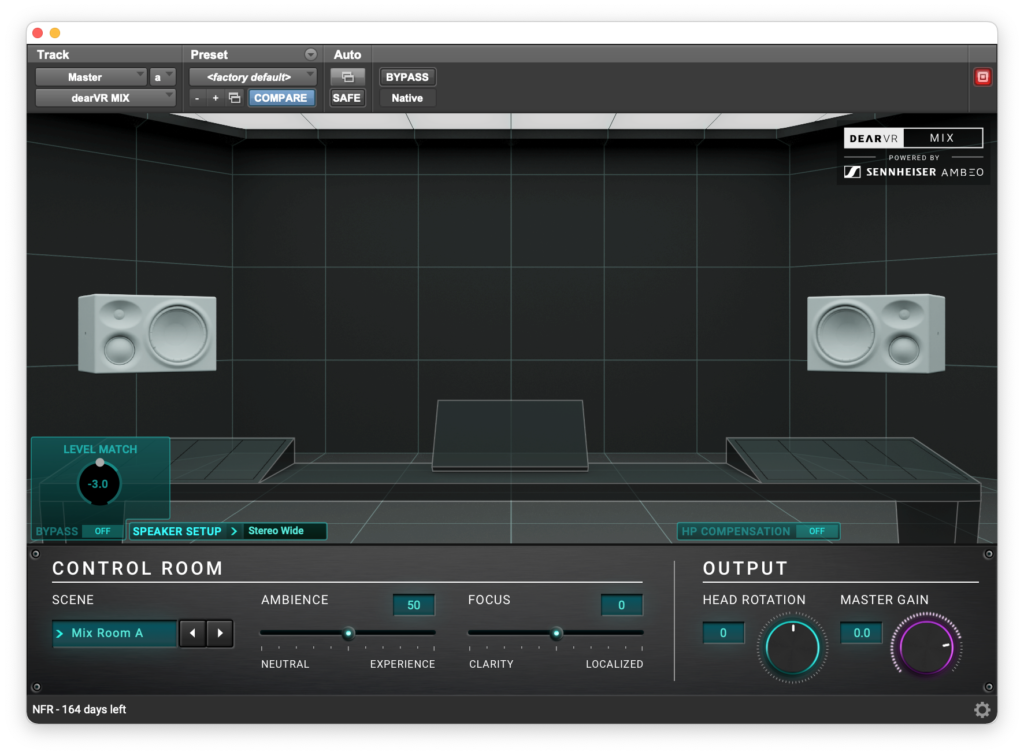The height and width of the screenshot is (755, 1024).
Task: Click the copy settings icon next to COMPARE
Action: click(x=234, y=98)
